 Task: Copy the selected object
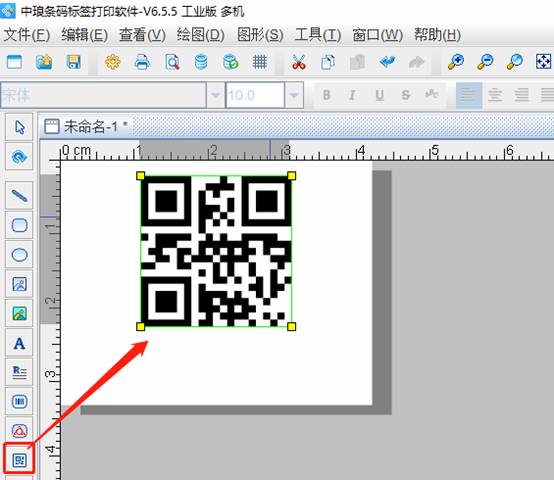pyautogui.click(x=328, y=62)
